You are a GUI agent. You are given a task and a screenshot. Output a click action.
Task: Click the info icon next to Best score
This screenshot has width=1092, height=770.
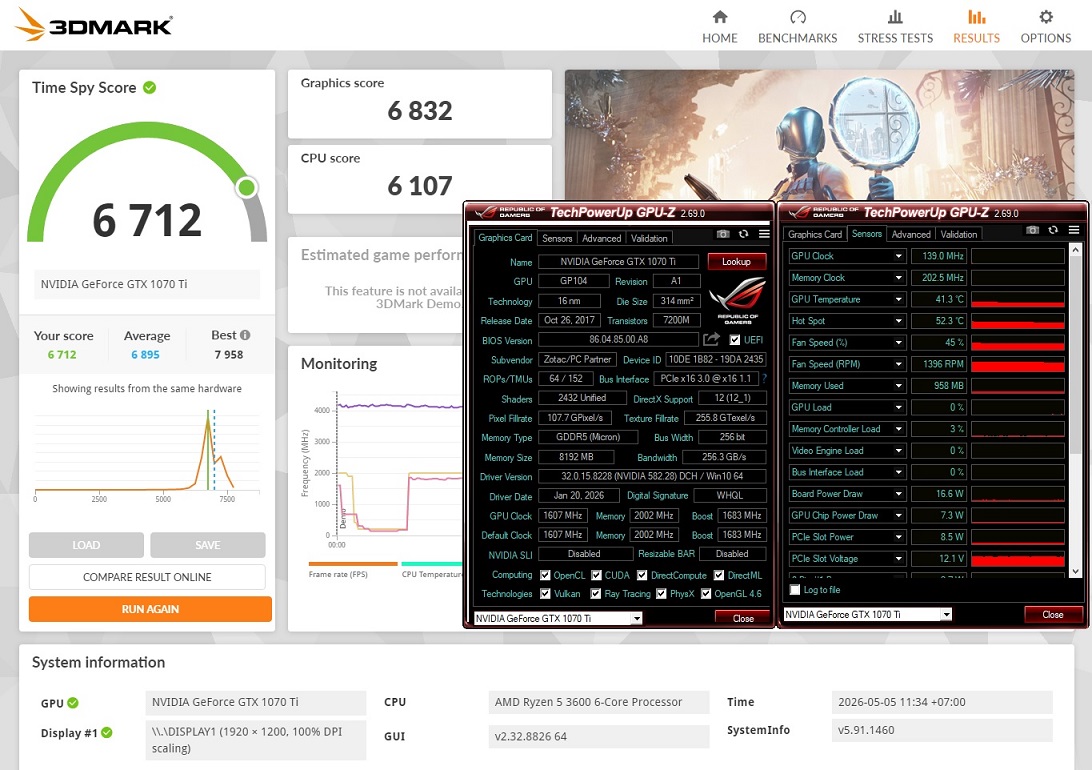pyautogui.click(x=245, y=335)
